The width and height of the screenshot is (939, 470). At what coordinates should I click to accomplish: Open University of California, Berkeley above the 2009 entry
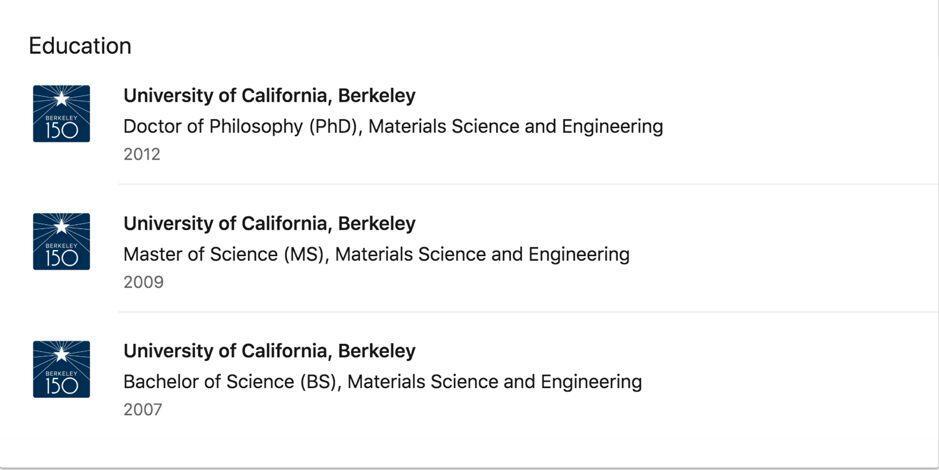pos(269,223)
